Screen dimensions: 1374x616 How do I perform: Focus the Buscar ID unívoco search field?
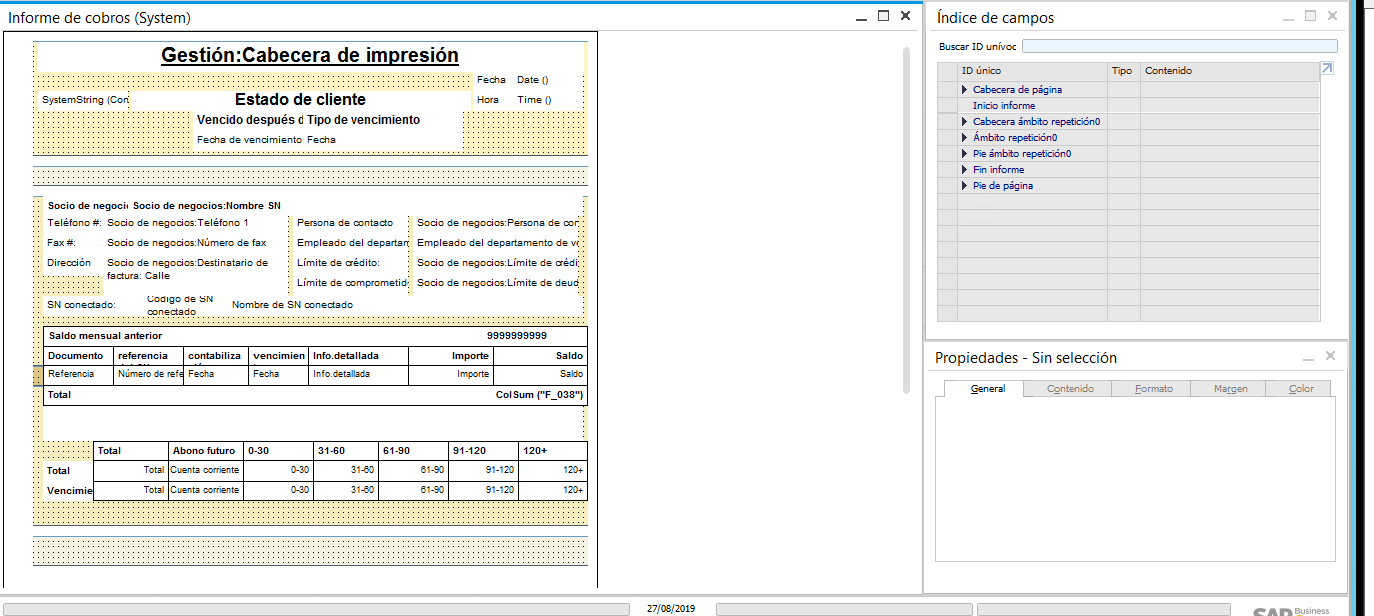(1179, 46)
